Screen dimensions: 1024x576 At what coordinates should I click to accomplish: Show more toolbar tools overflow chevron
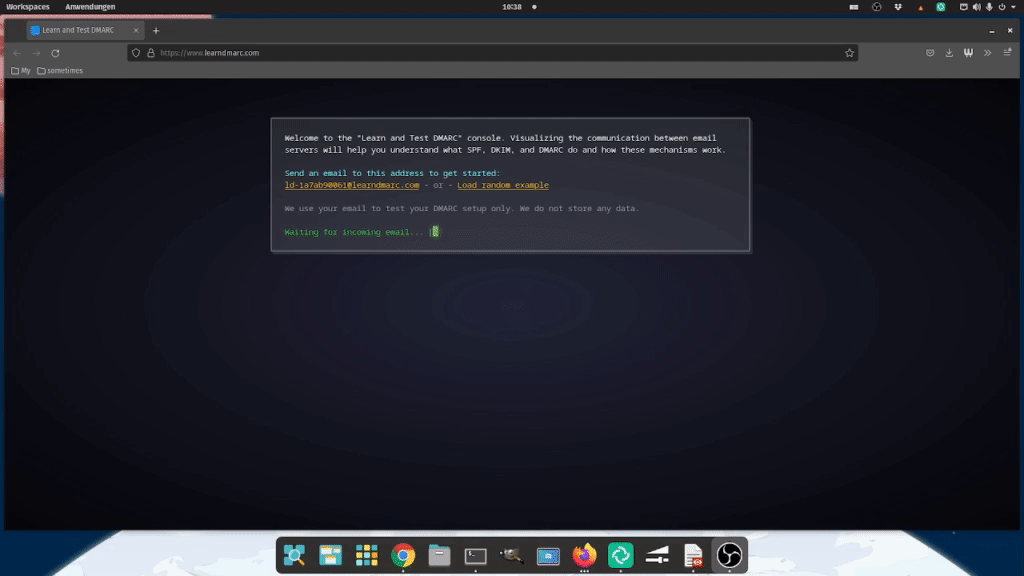[987, 53]
